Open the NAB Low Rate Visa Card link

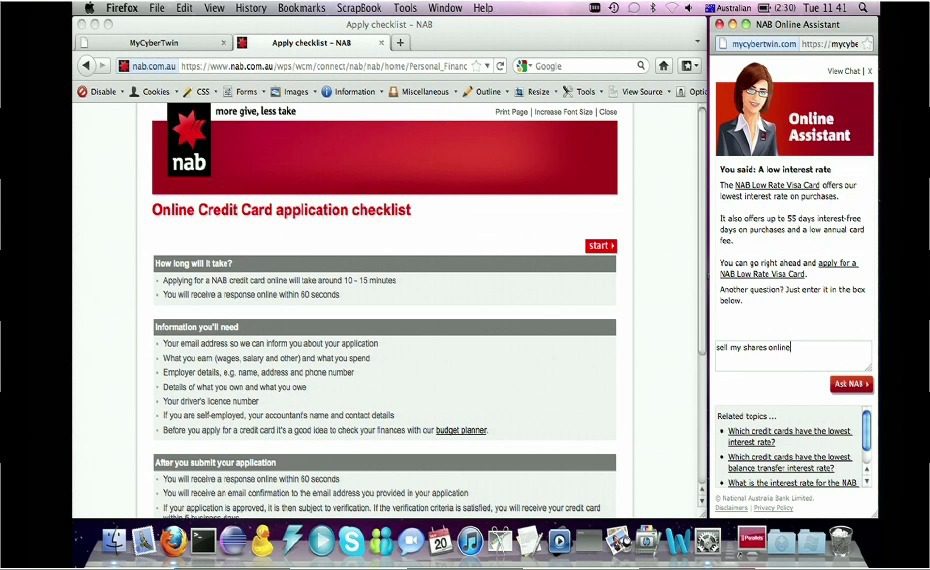click(x=777, y=185)
